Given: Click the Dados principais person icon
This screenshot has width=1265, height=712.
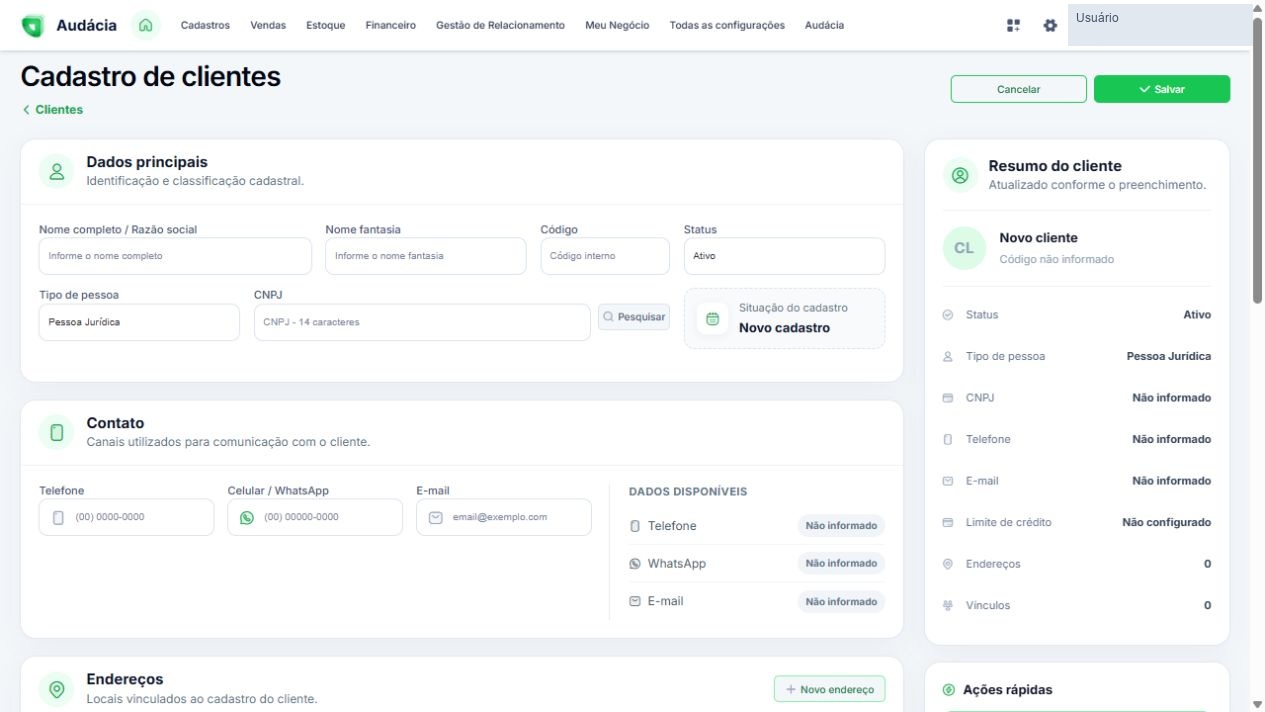Looking at the screenshot, I should click(x=57, y=171).
